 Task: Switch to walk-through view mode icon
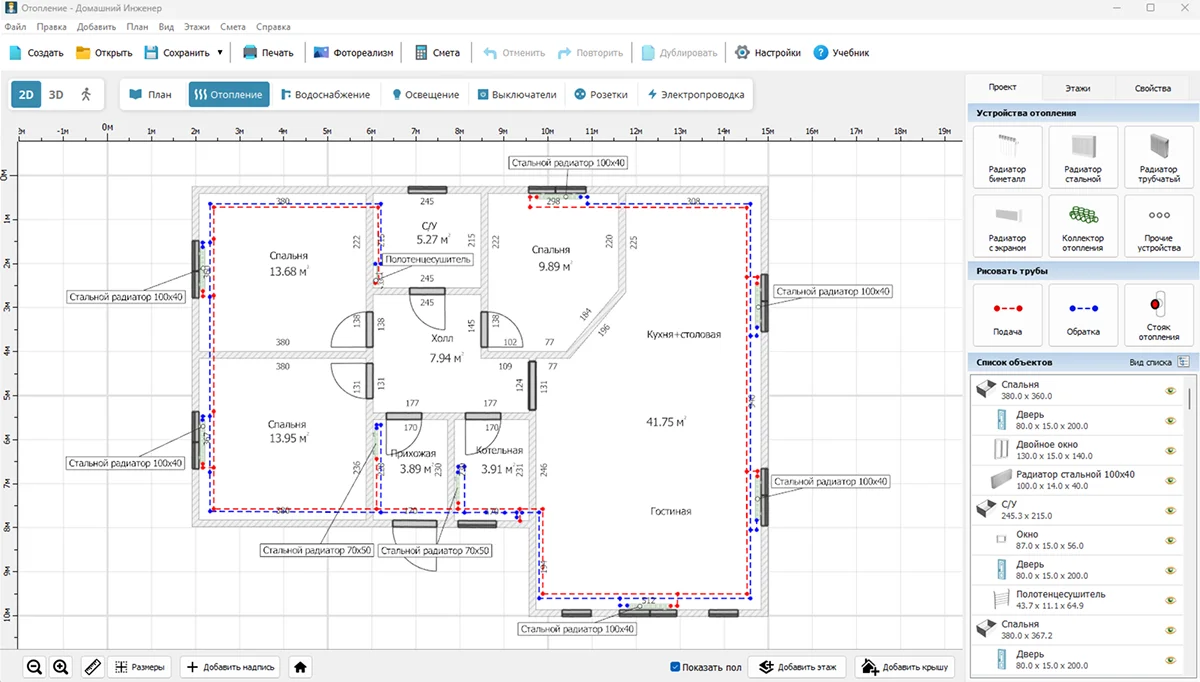tap(86, 94)
